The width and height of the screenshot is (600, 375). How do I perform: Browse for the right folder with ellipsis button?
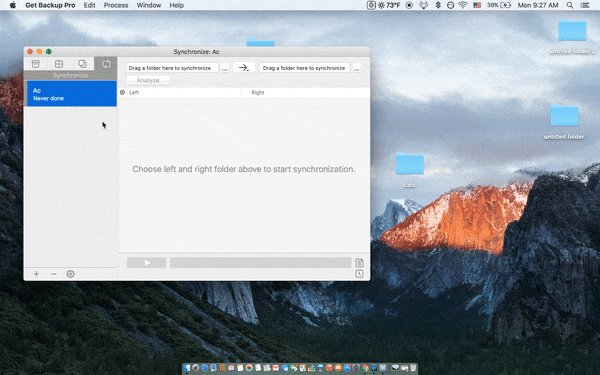[x=356, y=68]
